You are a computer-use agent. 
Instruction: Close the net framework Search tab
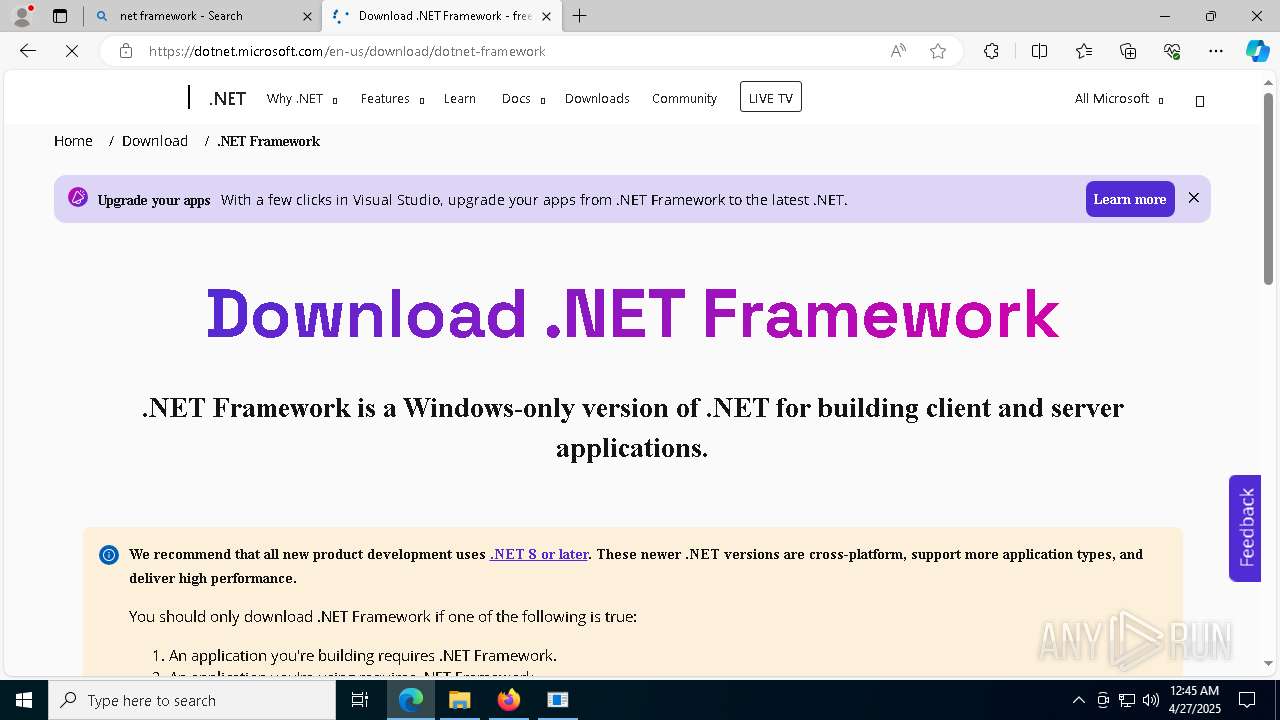[x=307, y=16]
